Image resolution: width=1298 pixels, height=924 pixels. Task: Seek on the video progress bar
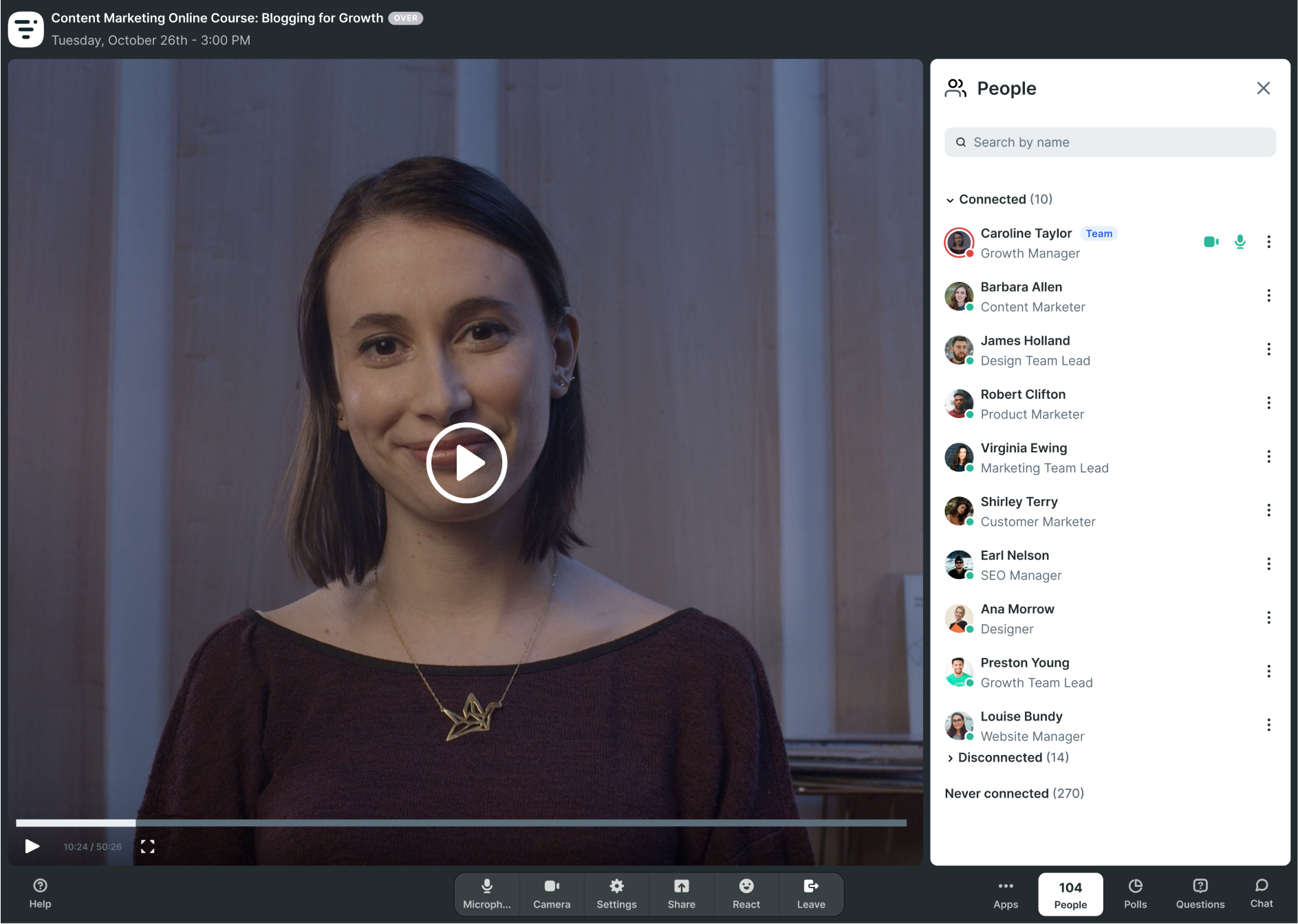point(461,822)
